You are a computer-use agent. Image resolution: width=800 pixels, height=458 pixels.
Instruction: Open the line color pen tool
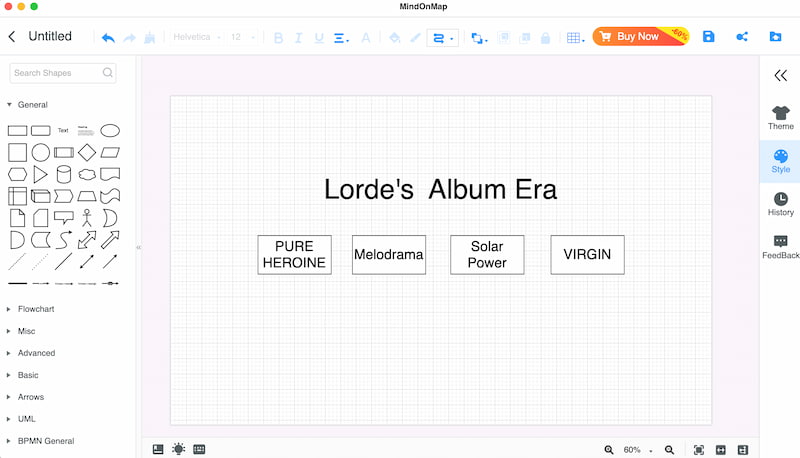pos(415,37)
